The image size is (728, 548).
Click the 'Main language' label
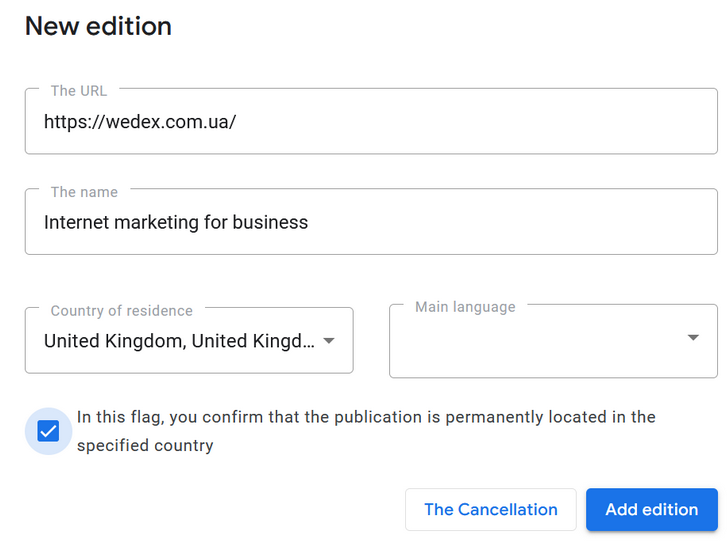[465, 307]
